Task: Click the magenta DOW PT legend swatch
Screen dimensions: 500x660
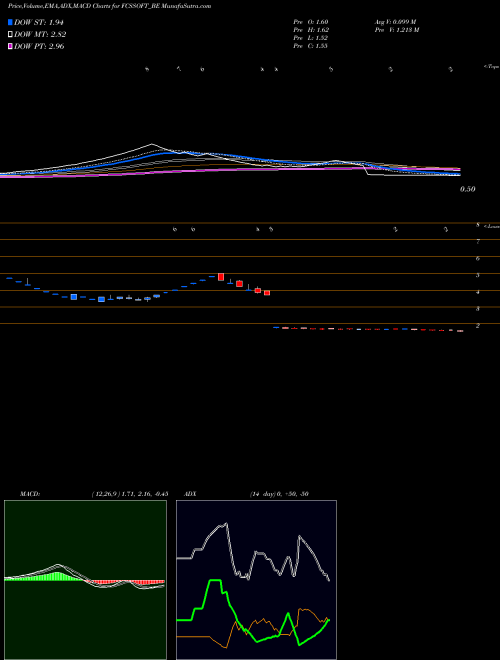Action: (x=10, y=46)
